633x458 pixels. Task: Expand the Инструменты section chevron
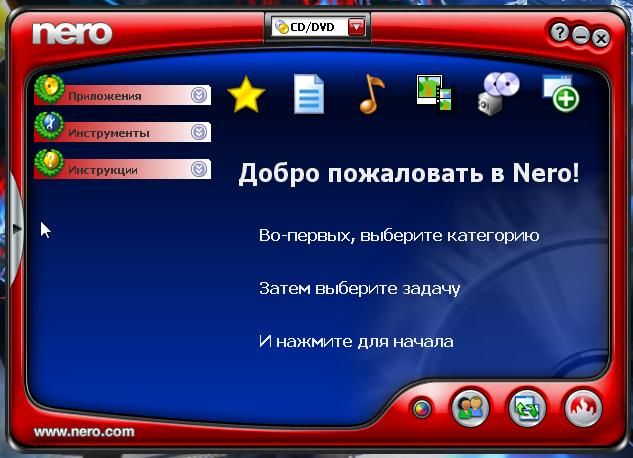coord(199,132)
